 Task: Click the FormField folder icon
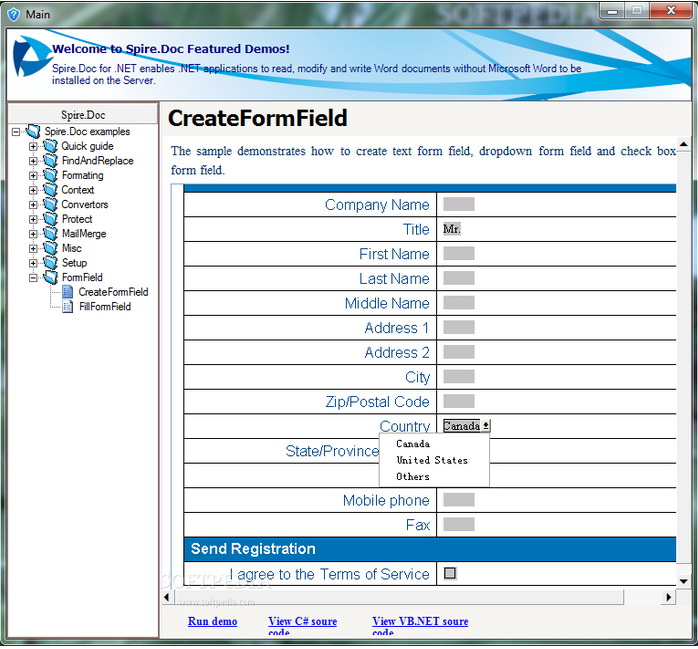(50, 277)
